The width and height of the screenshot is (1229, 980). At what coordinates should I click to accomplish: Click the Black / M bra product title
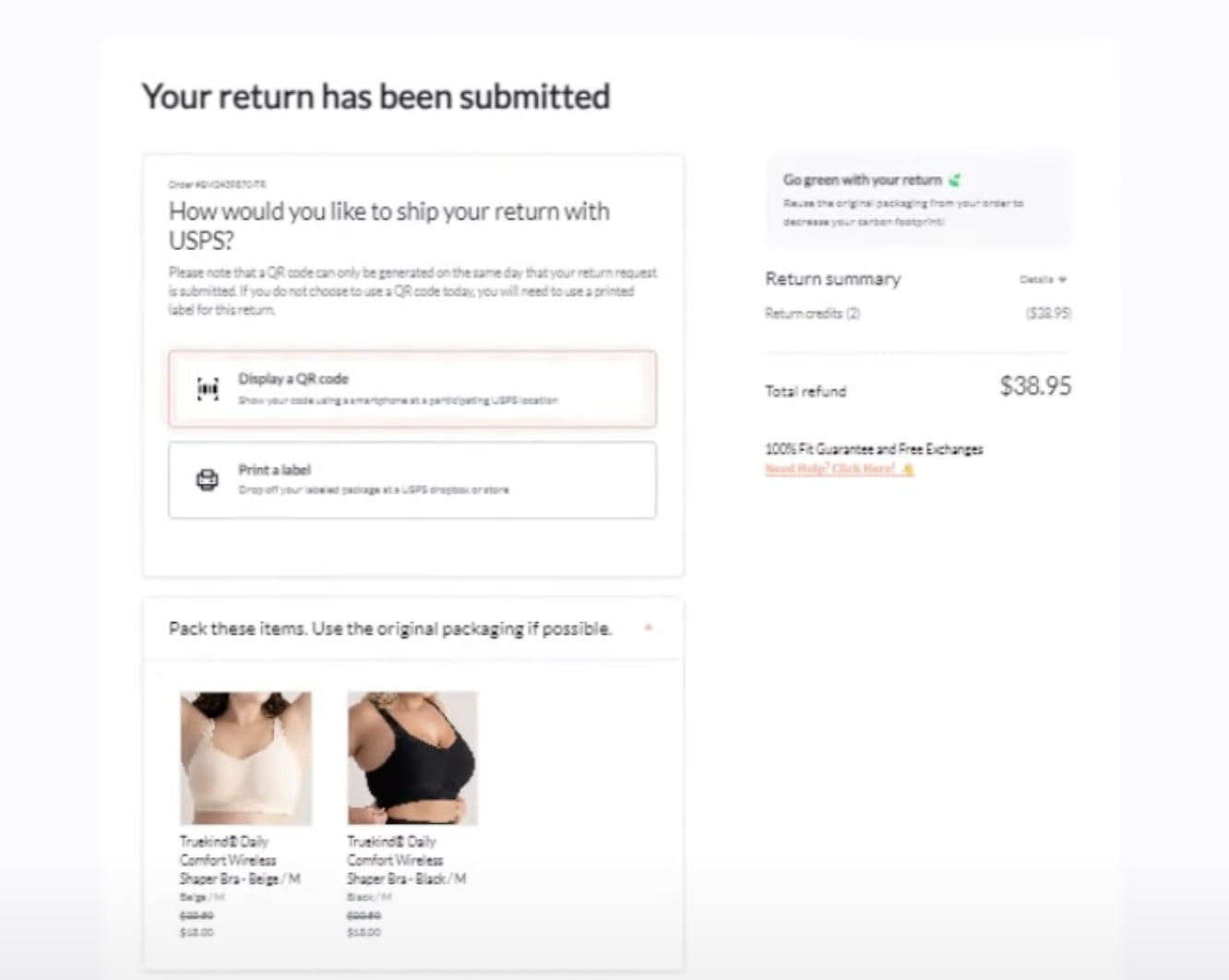[x=407, y=860]
